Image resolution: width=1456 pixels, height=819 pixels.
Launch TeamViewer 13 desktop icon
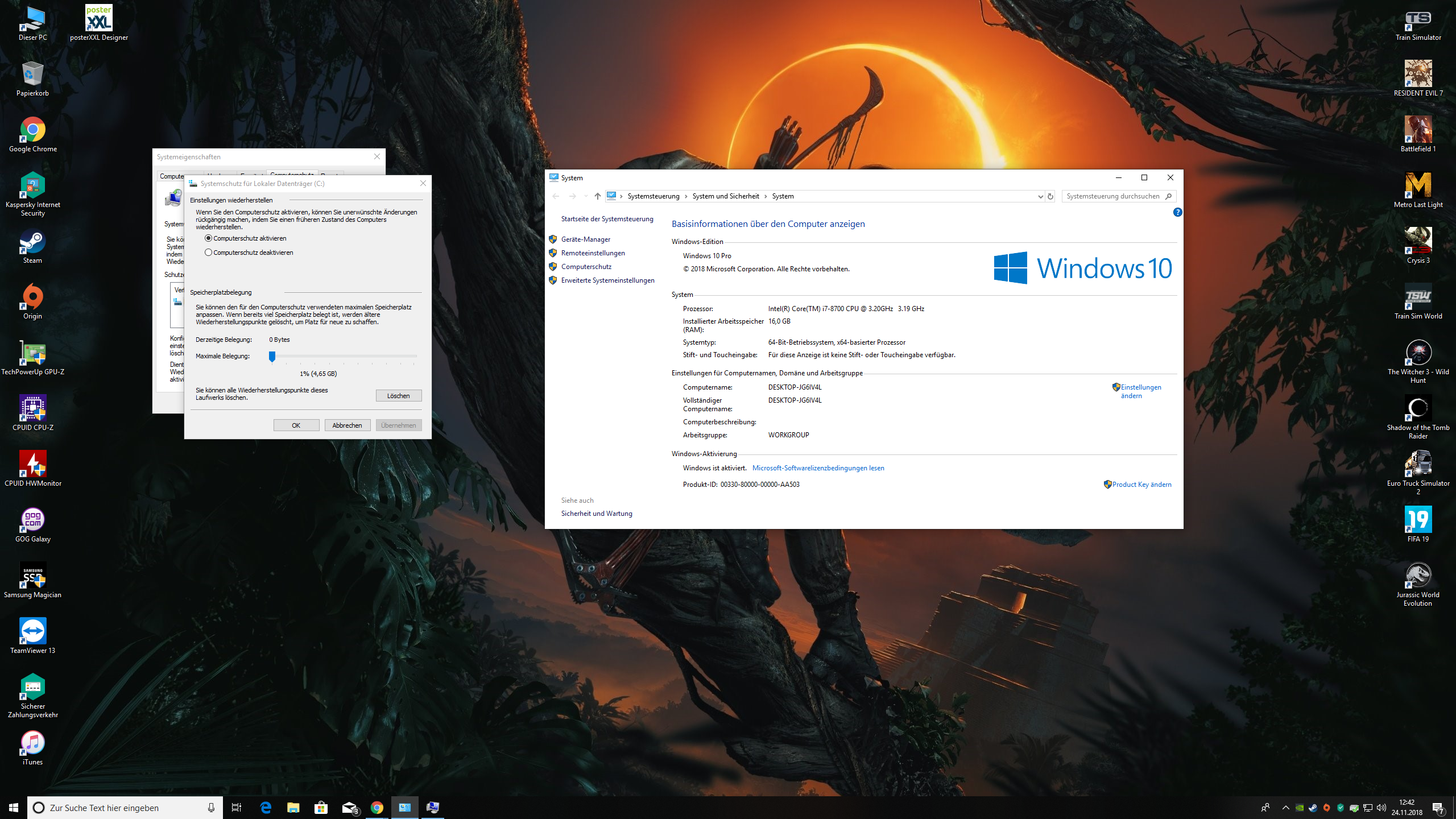pos(32,636)
